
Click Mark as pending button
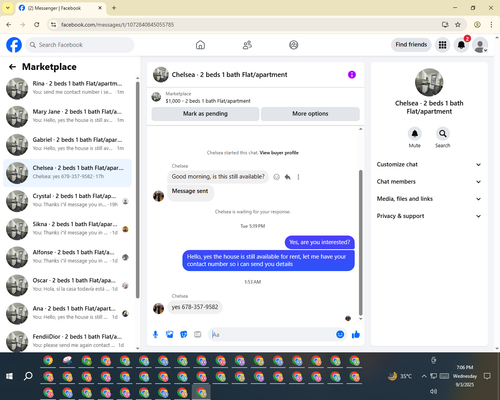205,114
